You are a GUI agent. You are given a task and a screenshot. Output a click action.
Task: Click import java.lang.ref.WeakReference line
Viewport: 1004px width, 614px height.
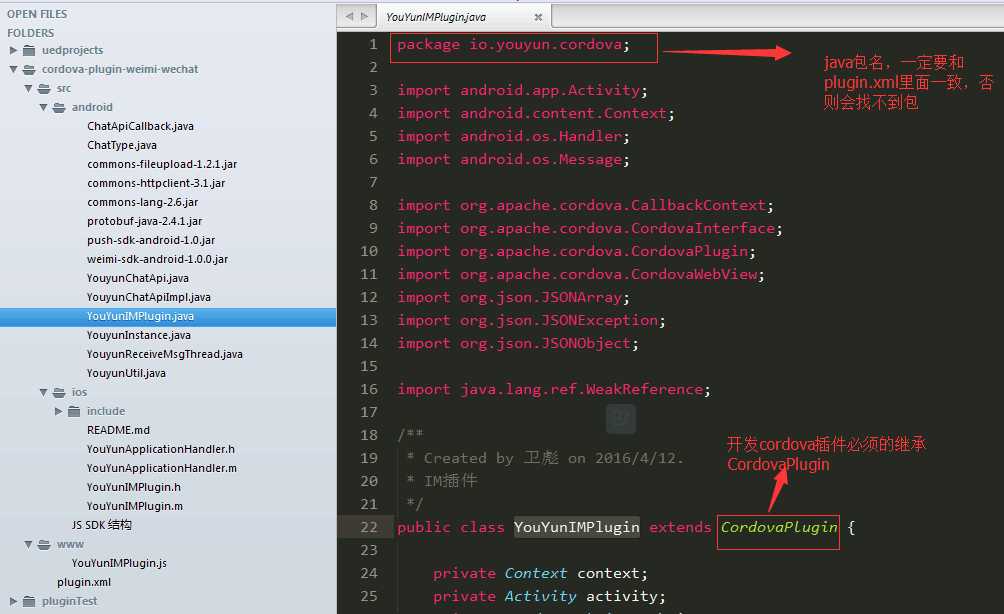pyautogui.click(x=554, y=389)
